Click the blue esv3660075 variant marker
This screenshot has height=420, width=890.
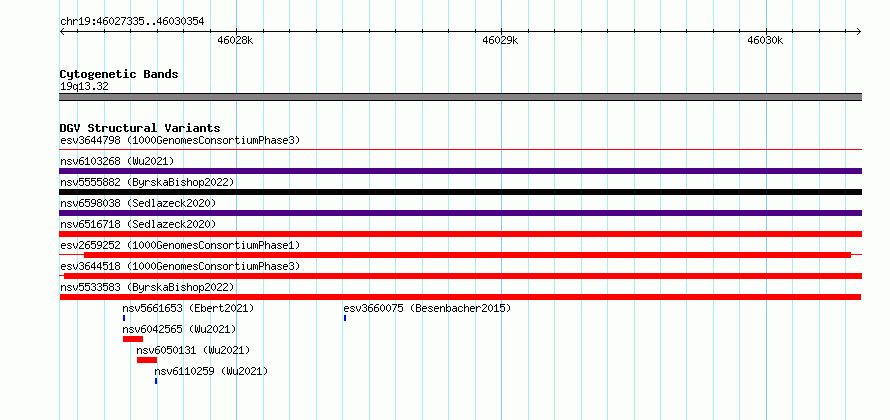coord(345,318)
